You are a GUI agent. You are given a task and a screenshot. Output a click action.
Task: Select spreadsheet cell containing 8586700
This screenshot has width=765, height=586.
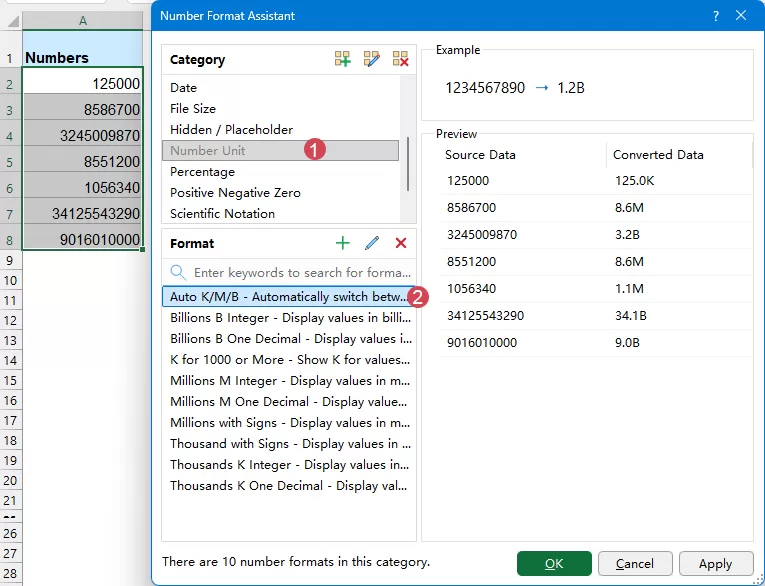(82, 106)
